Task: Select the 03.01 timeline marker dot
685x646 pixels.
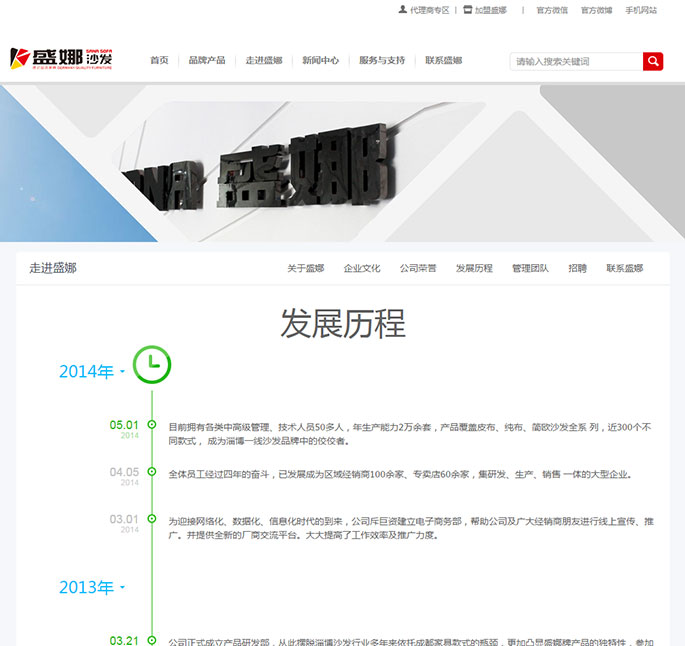Action: pyautogui.click(x=152, y=518)
